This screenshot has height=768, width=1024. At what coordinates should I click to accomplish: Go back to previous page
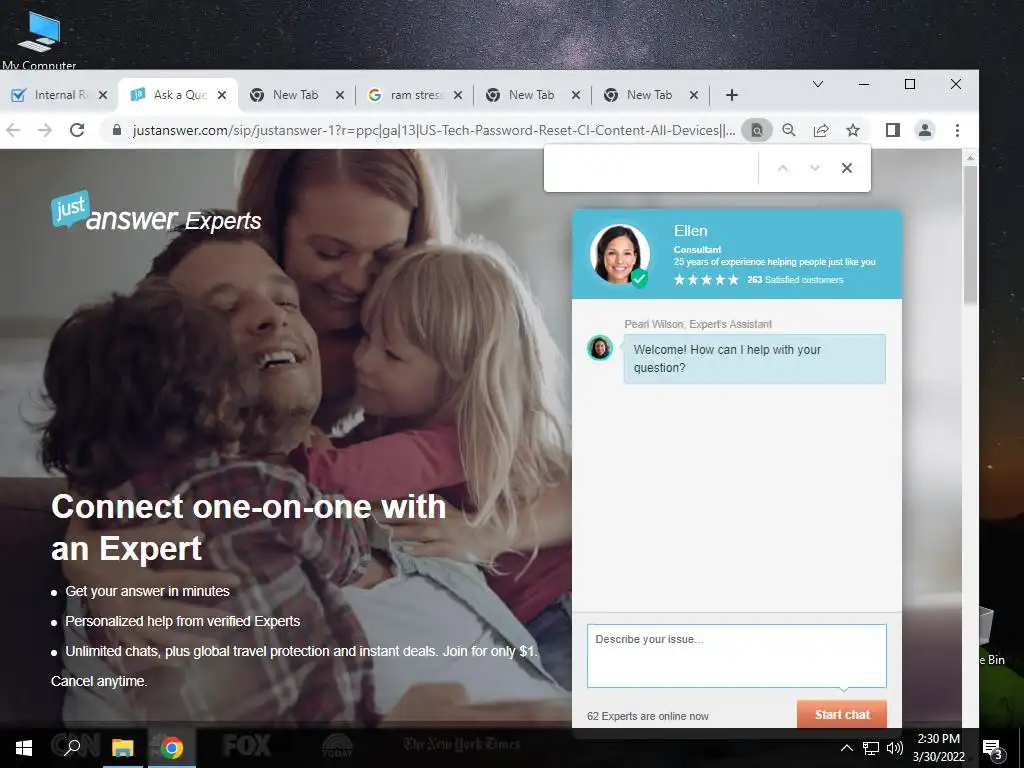[13, 130]
